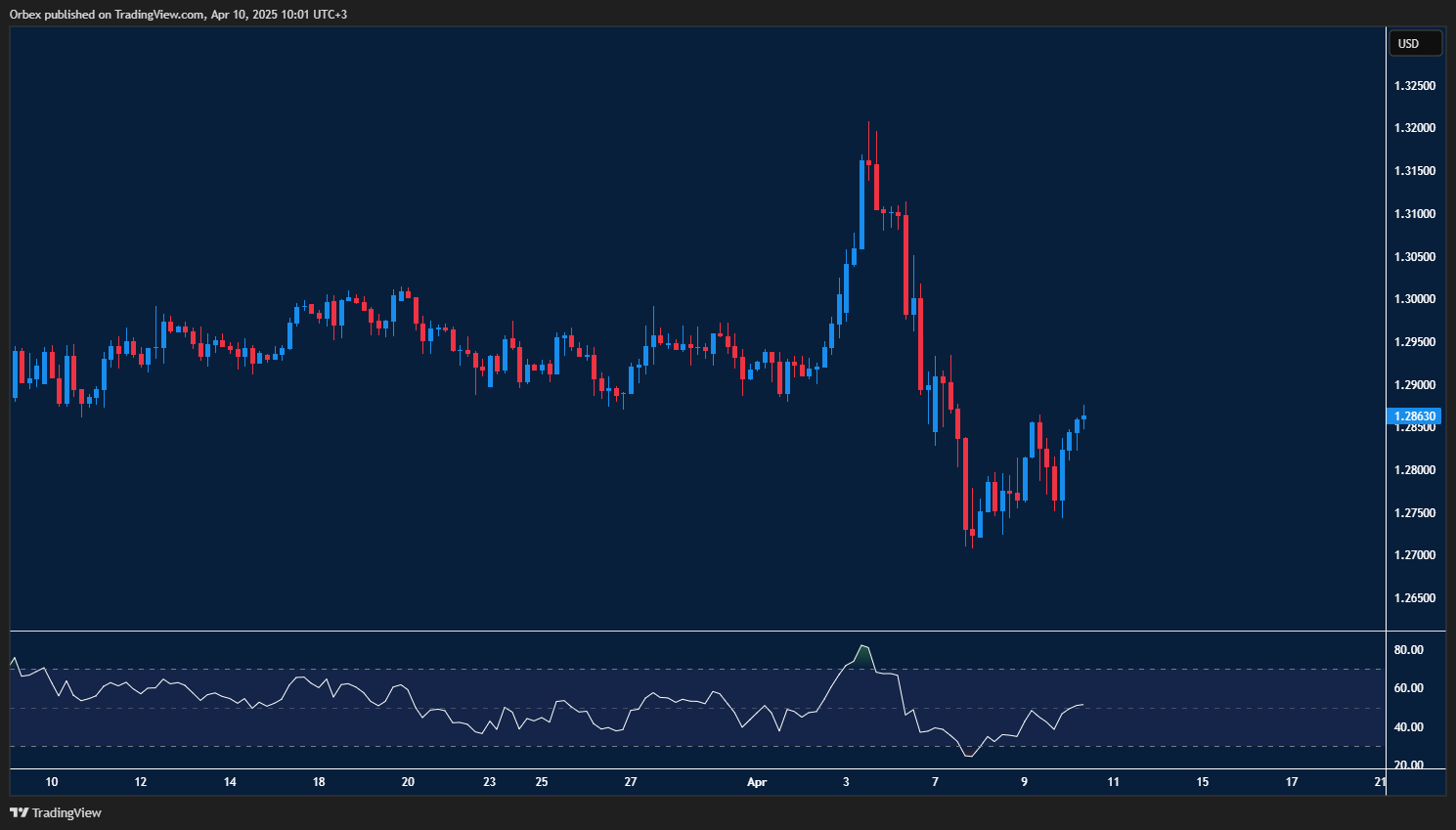Select the Apr date marker on time axis
The image size is (1456, 830).
click(x=757, y=782)
